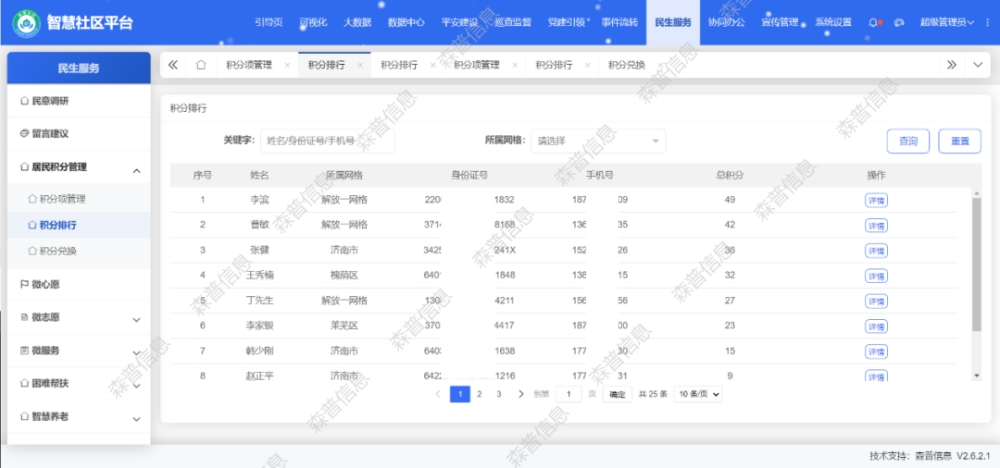Click the 查询 search button

(x=908, y=141)
